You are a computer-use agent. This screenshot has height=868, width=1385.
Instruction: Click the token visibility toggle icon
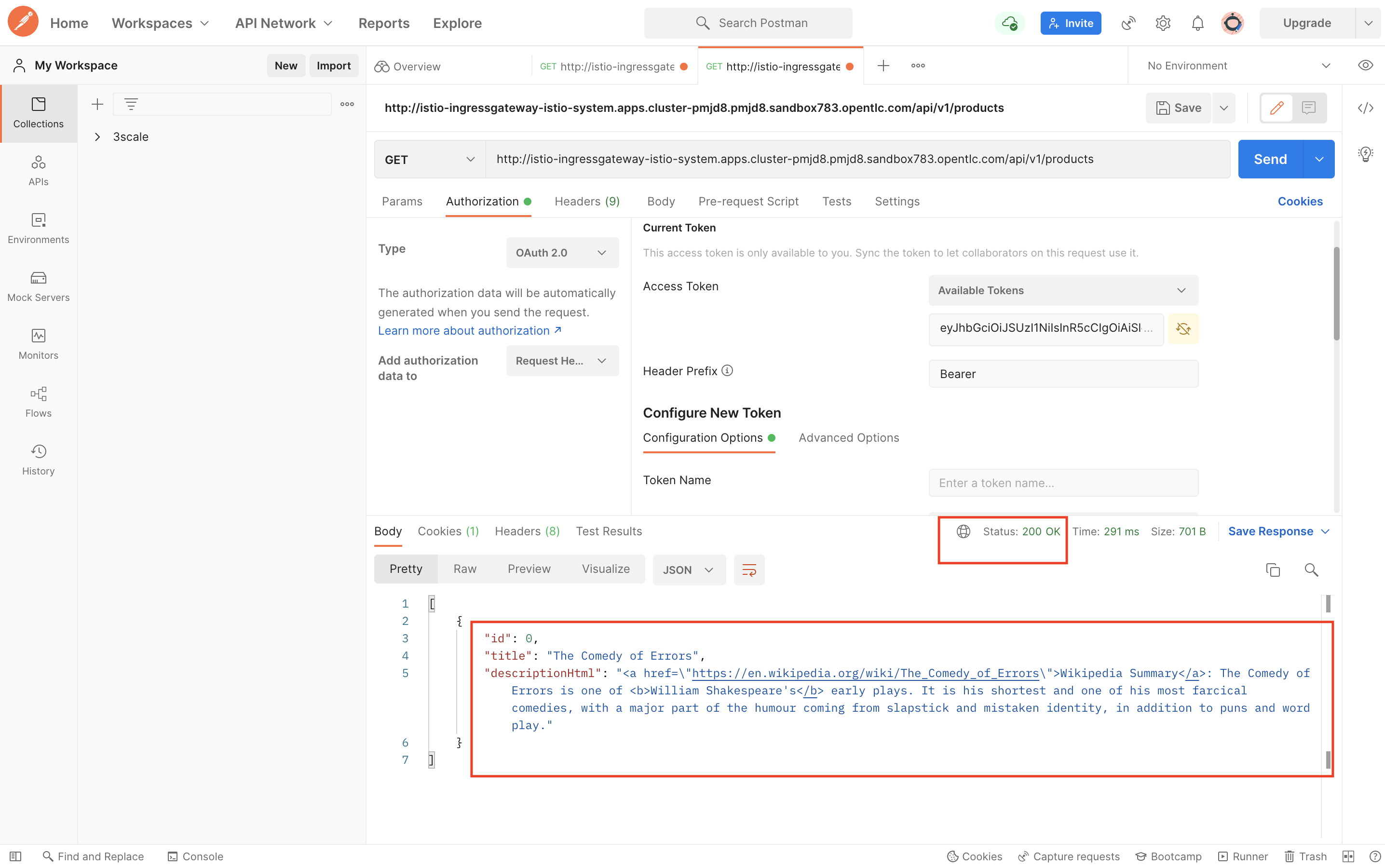coord(1183,328)
